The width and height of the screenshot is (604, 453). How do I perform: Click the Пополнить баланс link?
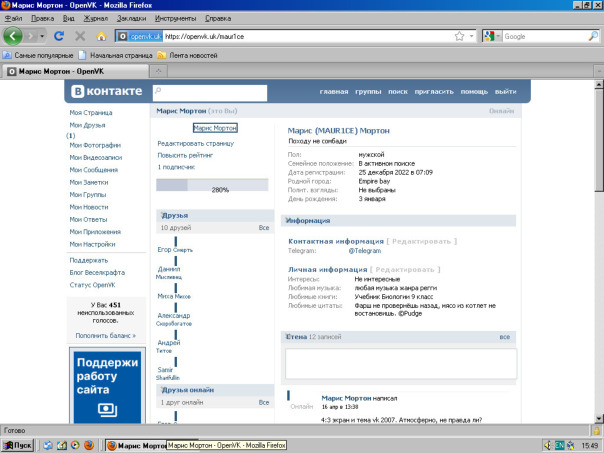[x=105, y=335]
